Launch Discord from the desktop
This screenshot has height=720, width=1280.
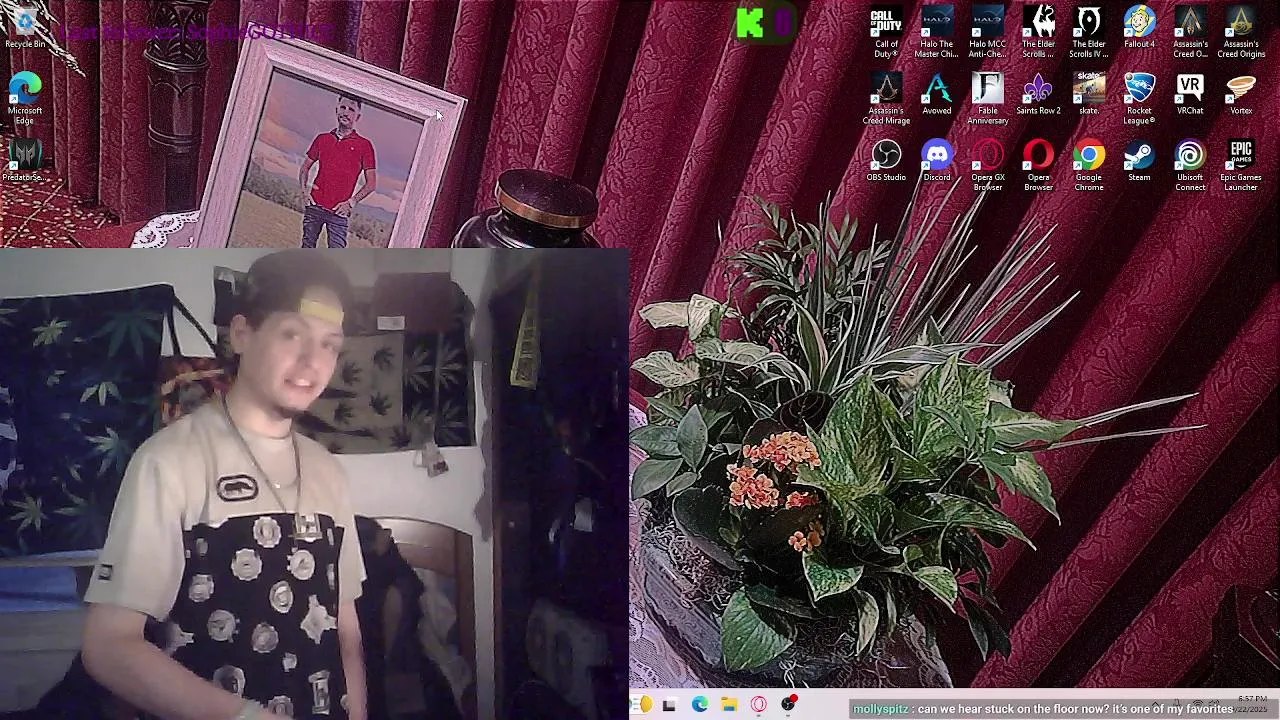point(937,161)
